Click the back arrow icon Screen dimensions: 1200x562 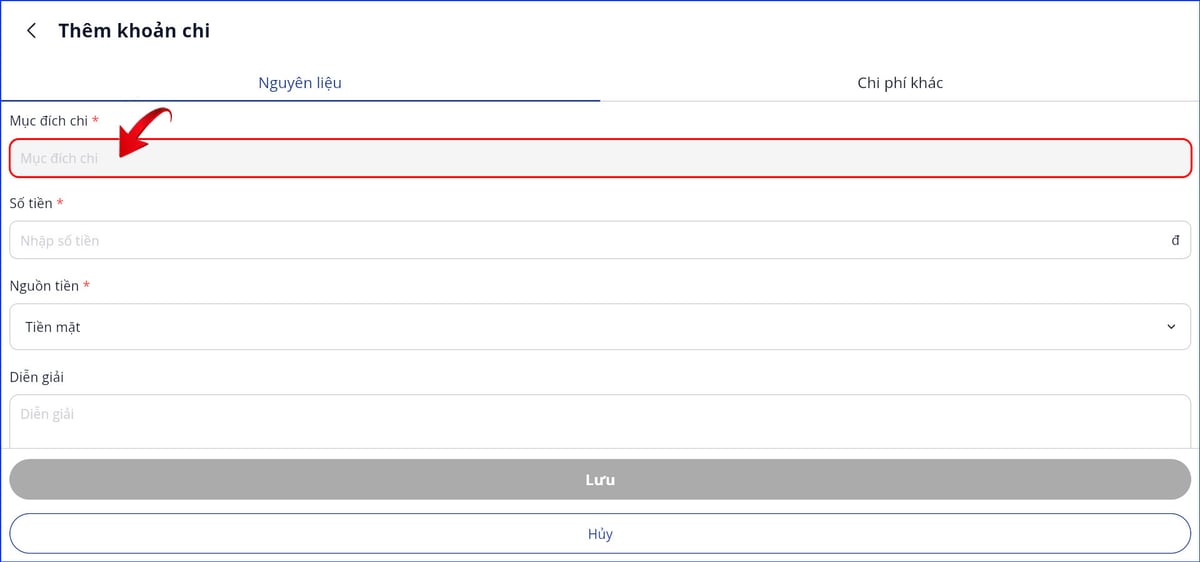pos(32,31)
